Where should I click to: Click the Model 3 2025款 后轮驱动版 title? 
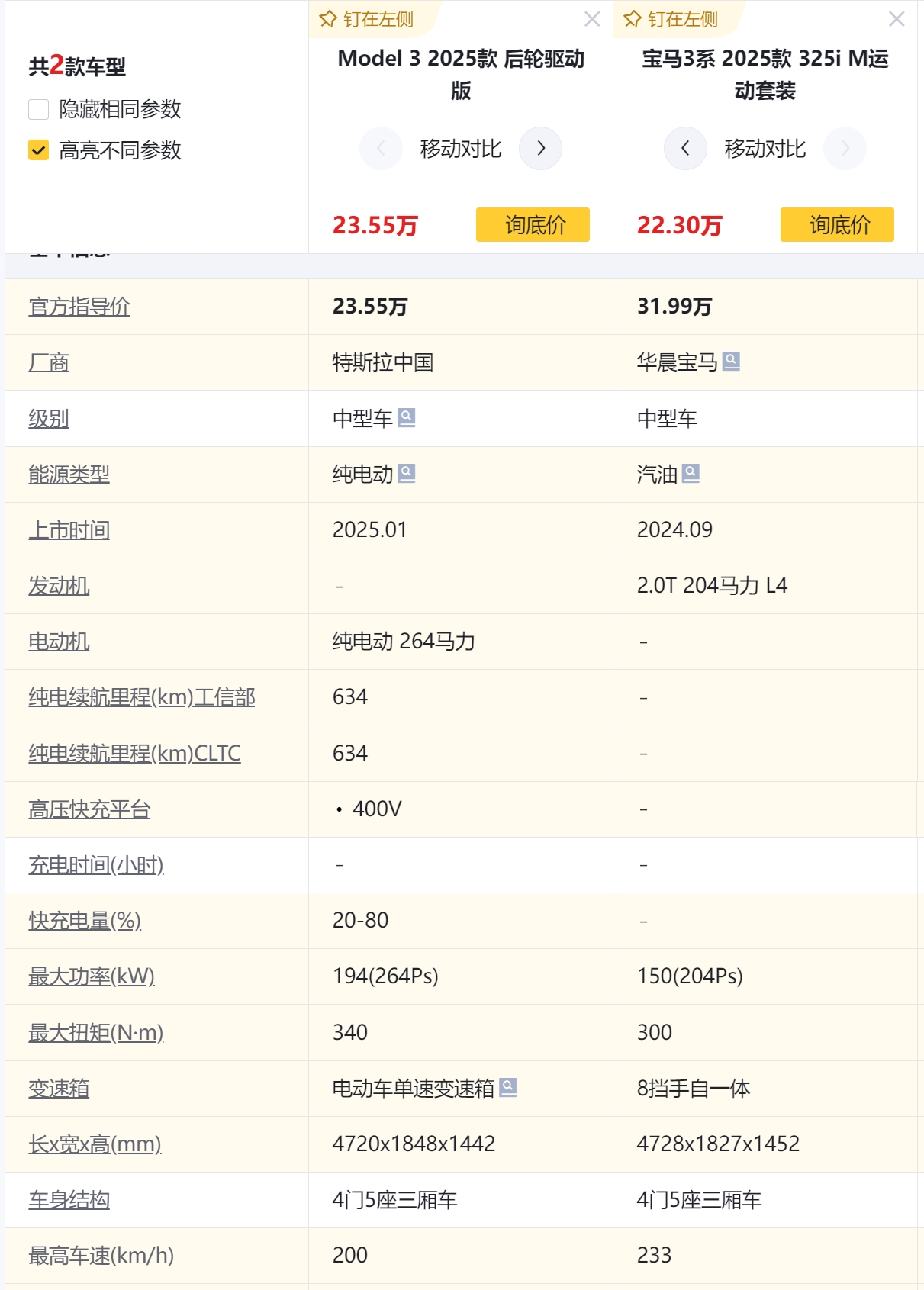(x=461, y=74)
